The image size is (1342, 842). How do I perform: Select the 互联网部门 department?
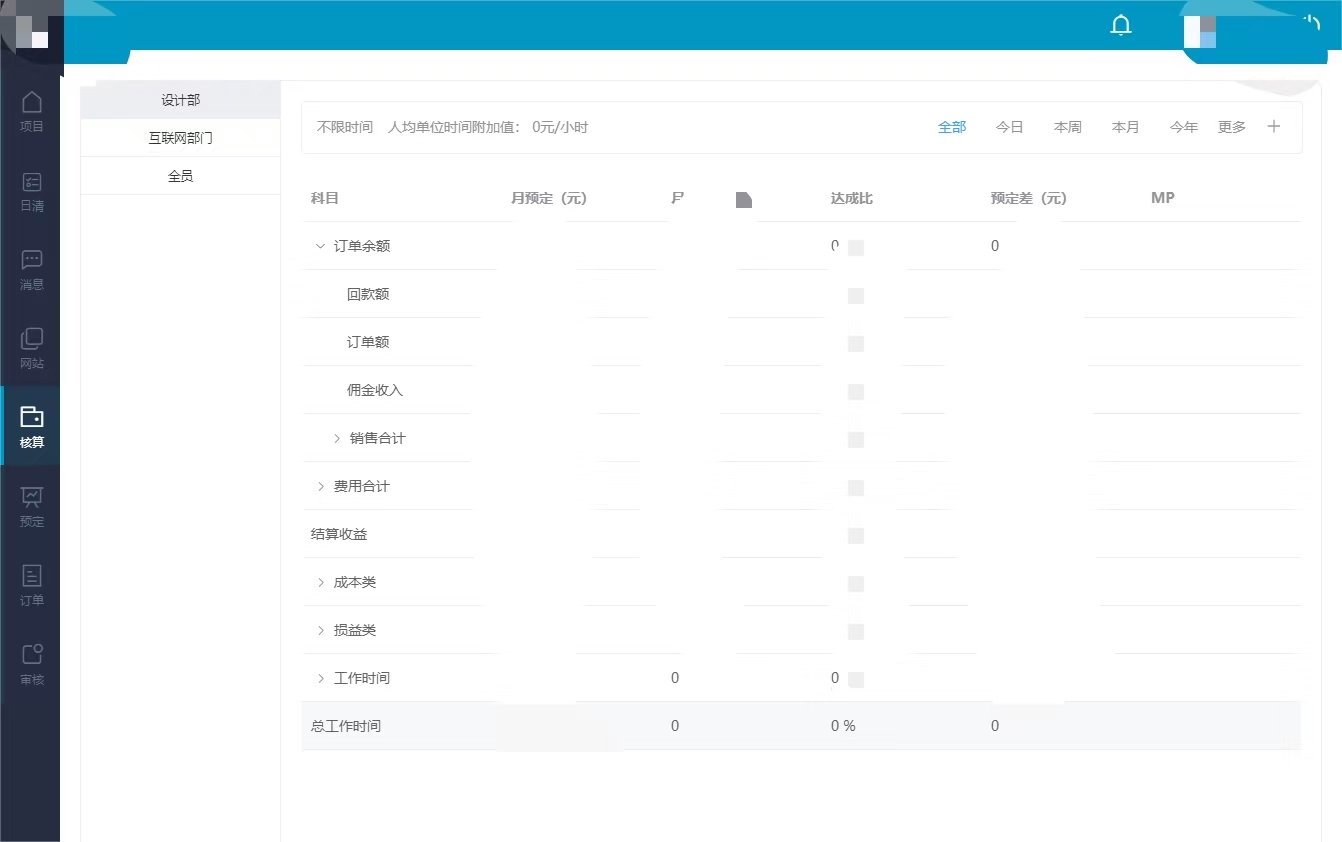click(181, 138)
